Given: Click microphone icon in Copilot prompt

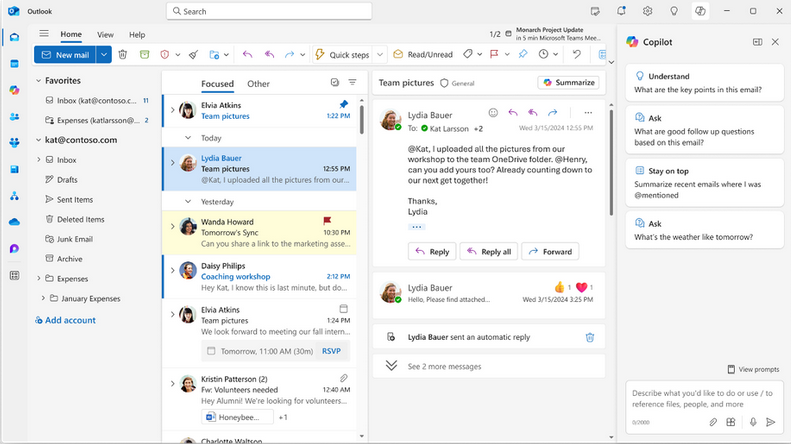Looking at the screenshot, I should 753,422.
